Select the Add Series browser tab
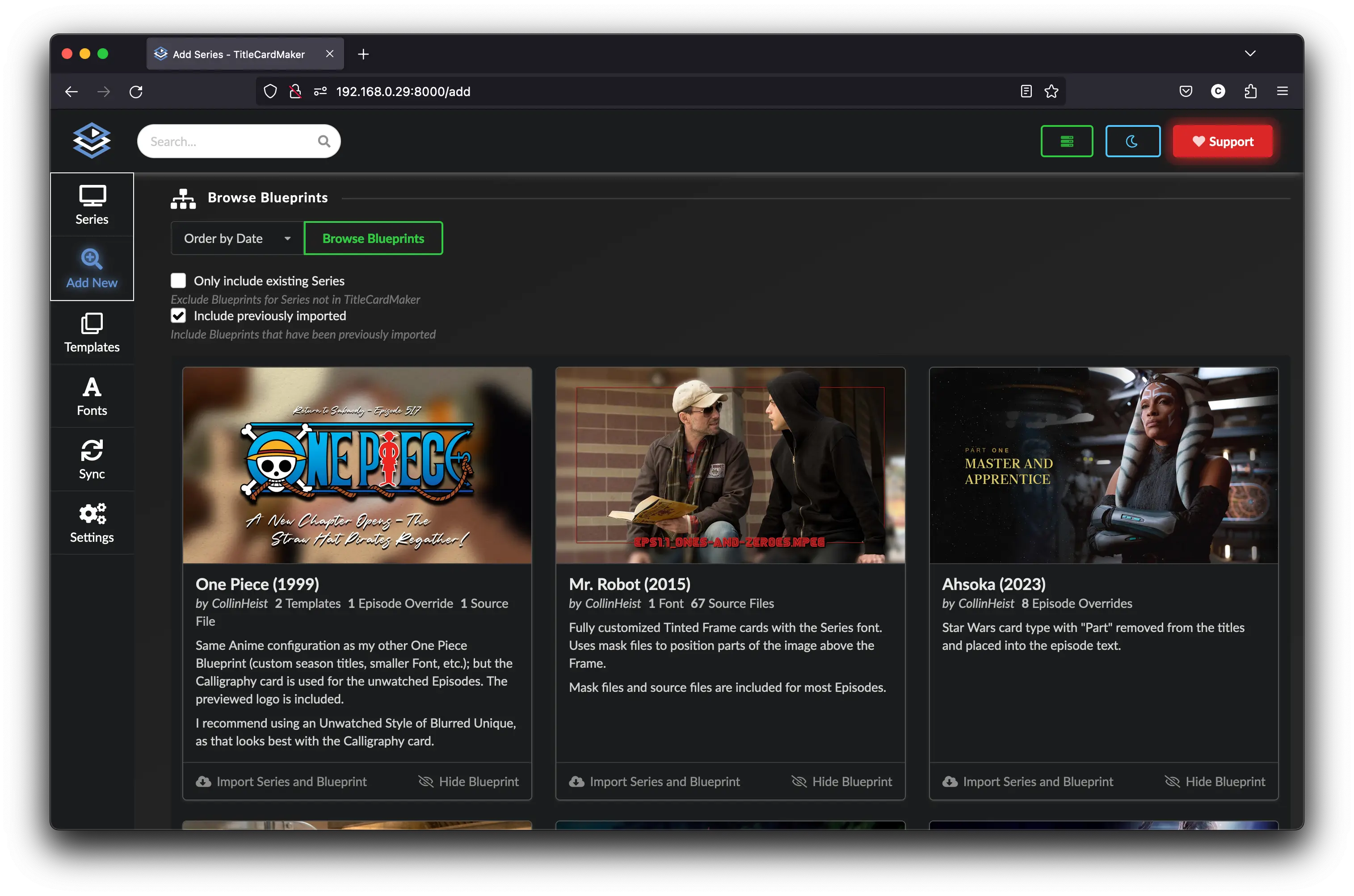Screen dimensions: 1354x896 239,54
